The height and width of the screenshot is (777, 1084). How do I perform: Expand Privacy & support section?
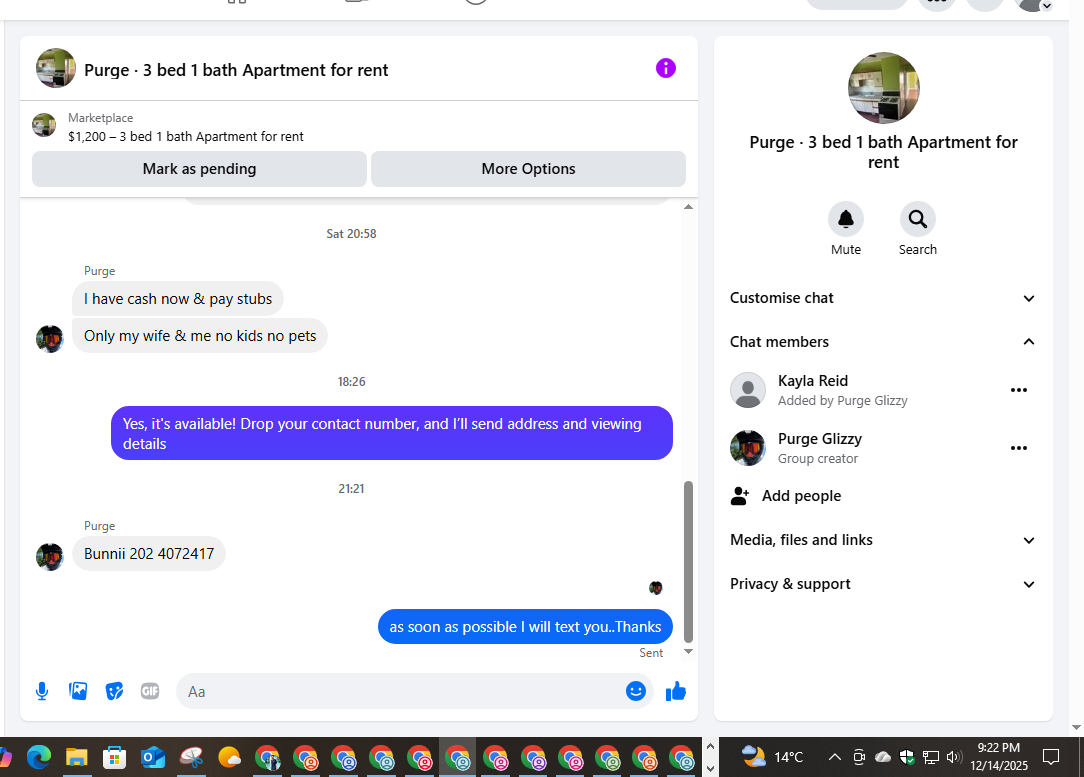[883, 584]
